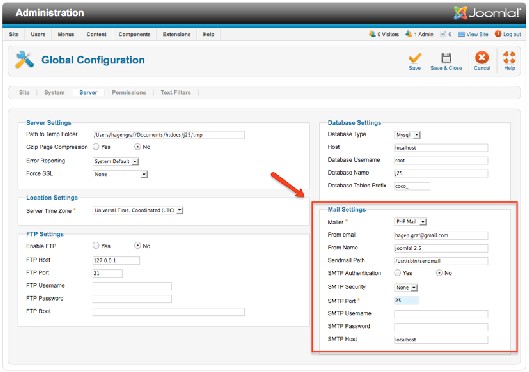The image size is (529, 372).
Task: Open the Error Reporting dropdown
Action: (x=116, y=162)
